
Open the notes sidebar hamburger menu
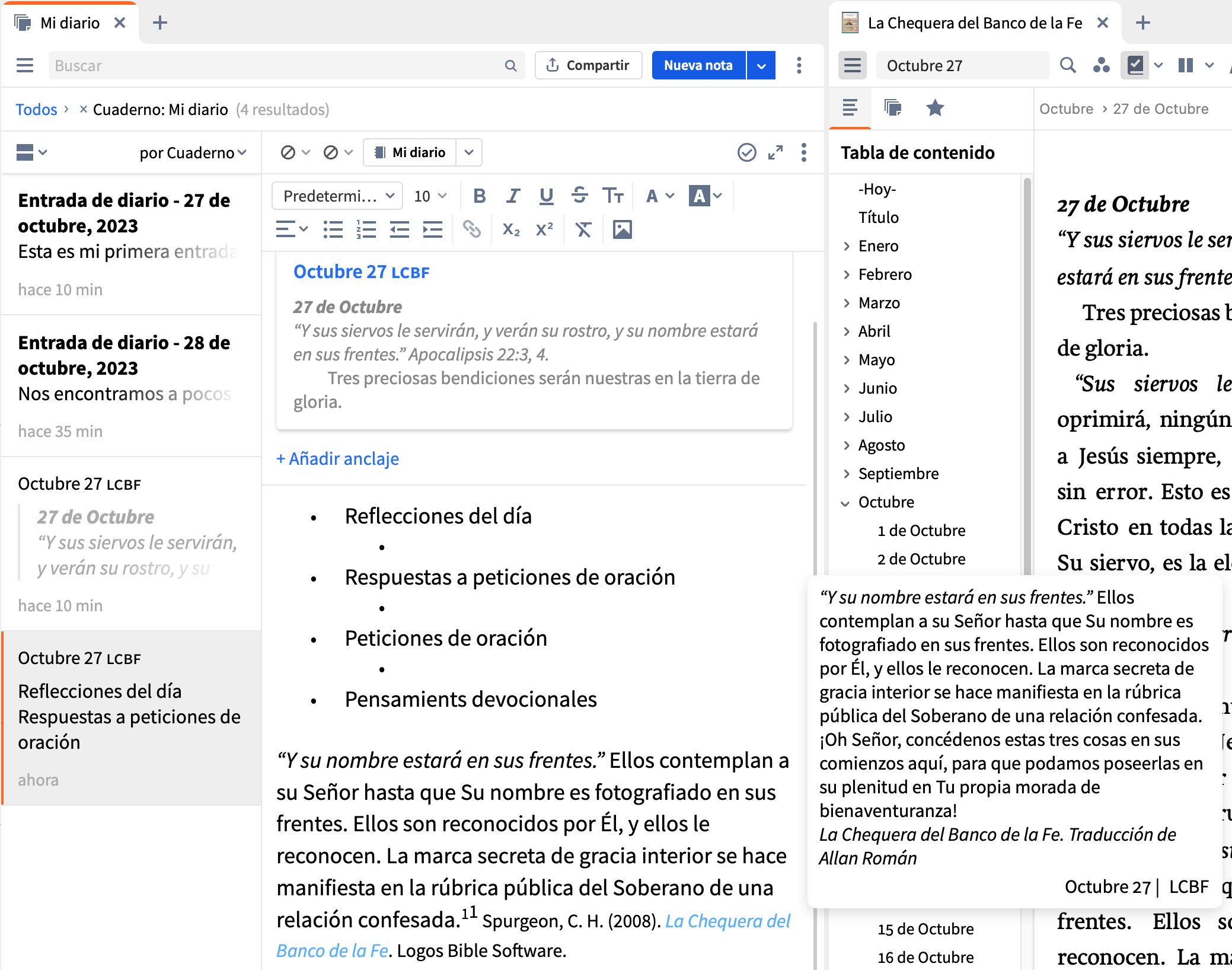pyautogui.click(x=25, y=65)
